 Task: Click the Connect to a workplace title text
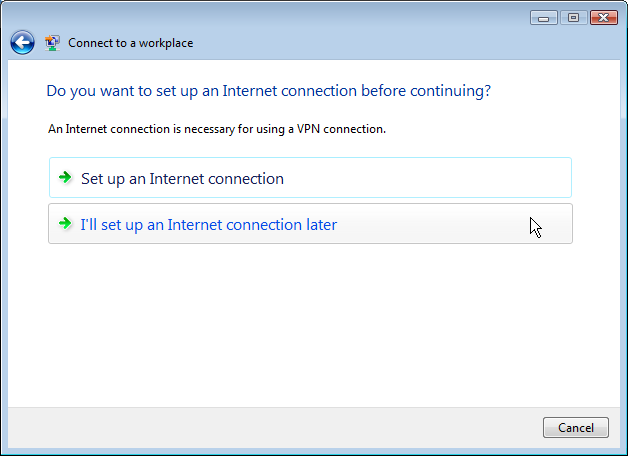[131, 43]
